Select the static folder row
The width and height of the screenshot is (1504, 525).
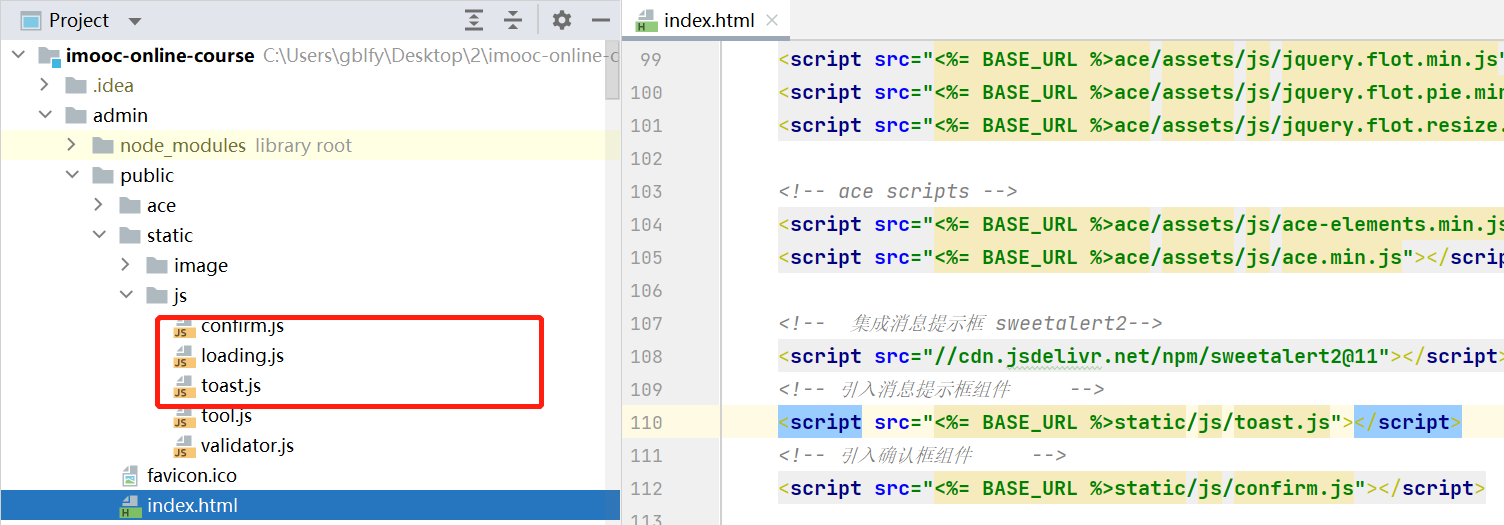[170, 235]
